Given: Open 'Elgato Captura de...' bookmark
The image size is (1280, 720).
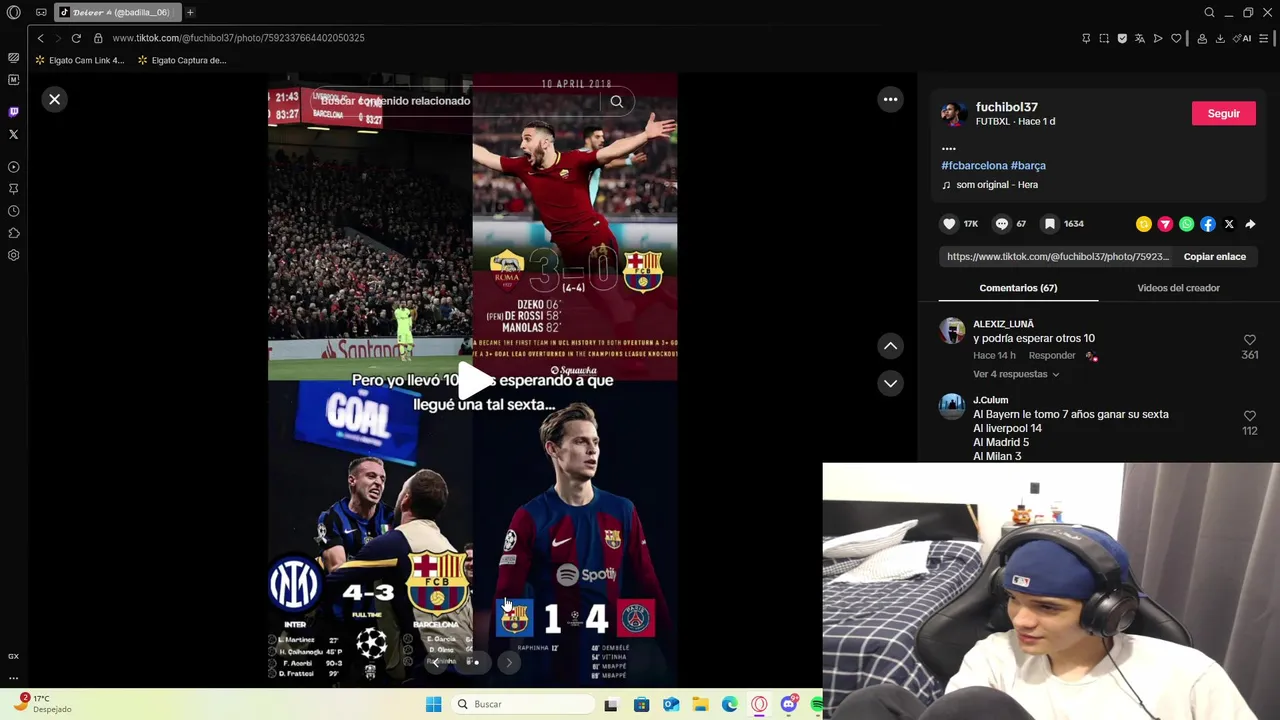Looking at the screenshot, I should pyautogui.click(x=182, y=60).
